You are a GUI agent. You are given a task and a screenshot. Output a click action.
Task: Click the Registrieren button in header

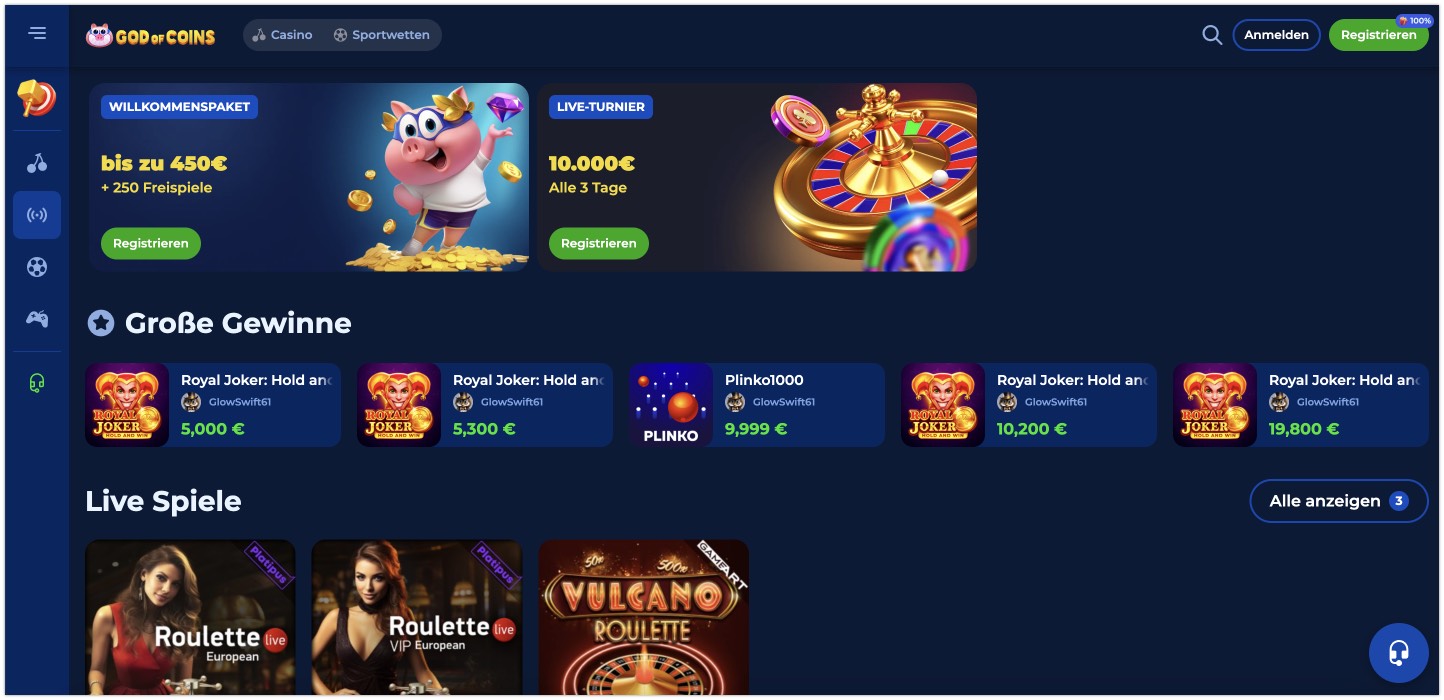click(x=1378, y=35)
